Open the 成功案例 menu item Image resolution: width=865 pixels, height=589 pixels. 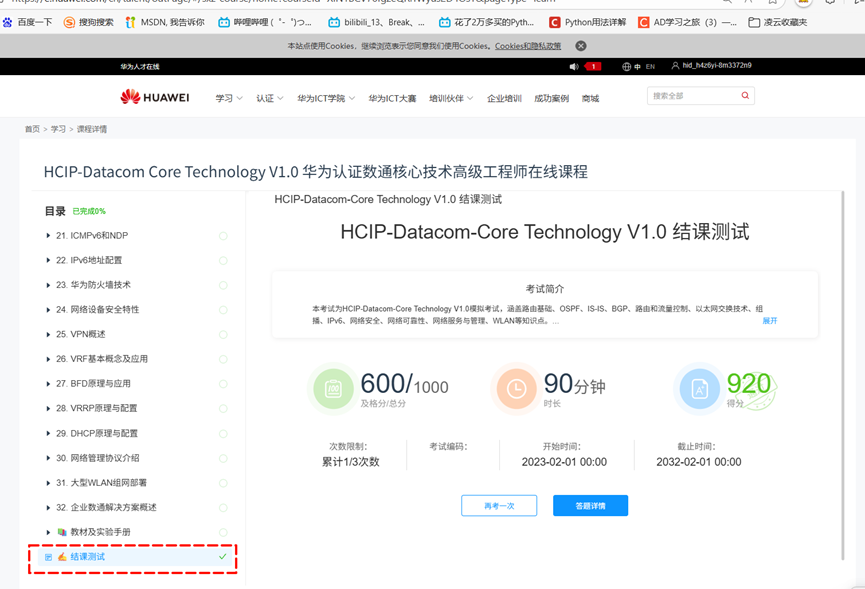tap(552, 98)
